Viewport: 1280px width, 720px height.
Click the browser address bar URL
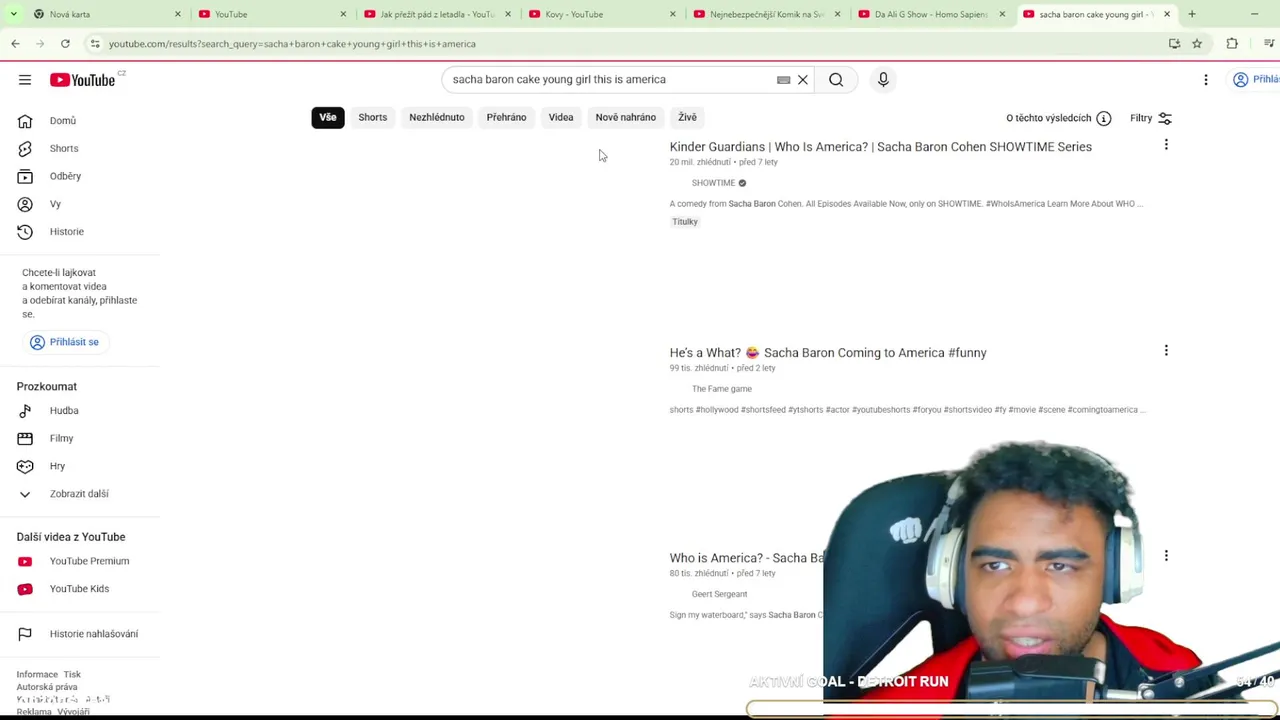click(x=292, y=44)
